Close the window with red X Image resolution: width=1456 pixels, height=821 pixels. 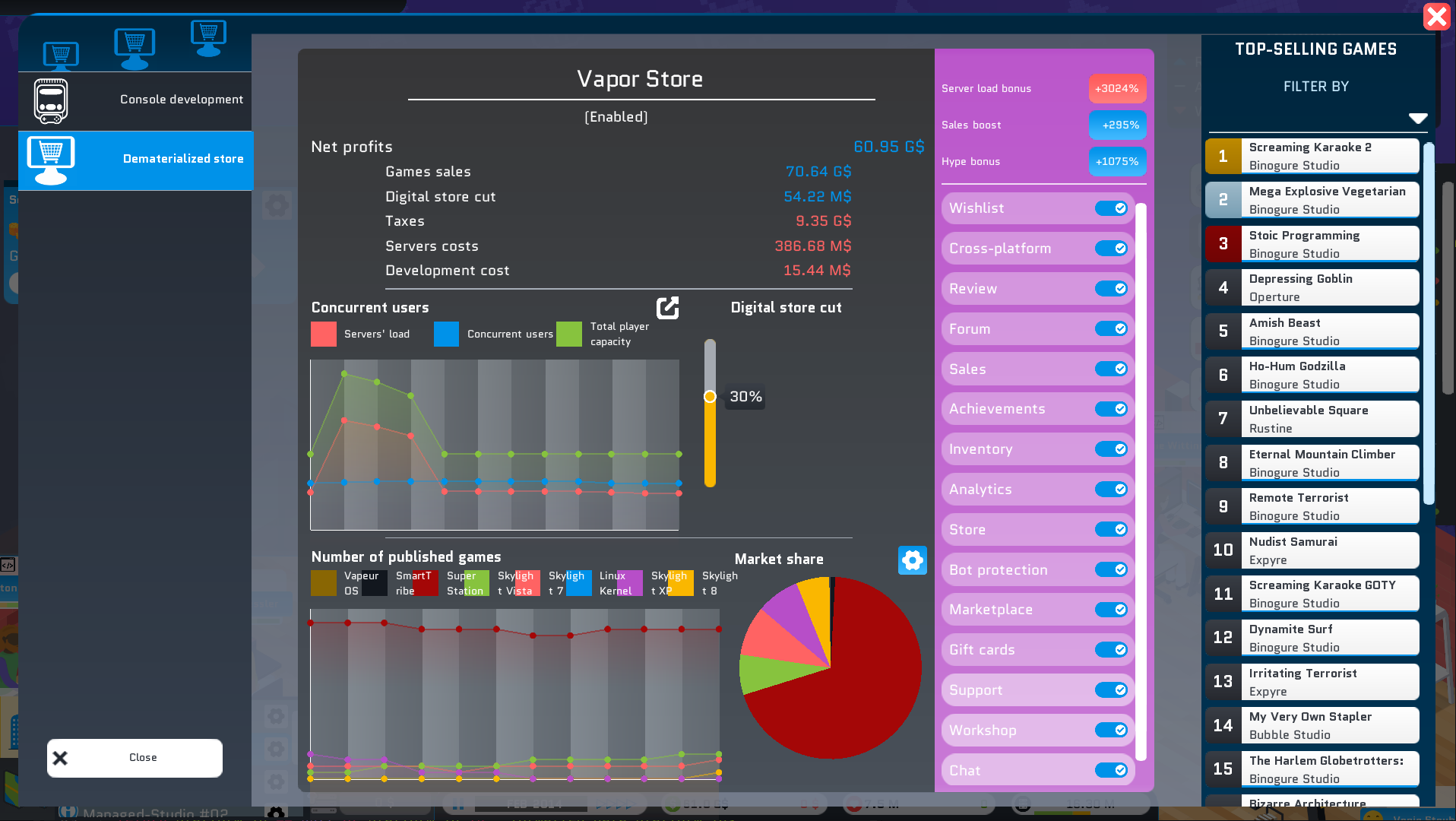pyautogui.click(x=1437, y=16)
